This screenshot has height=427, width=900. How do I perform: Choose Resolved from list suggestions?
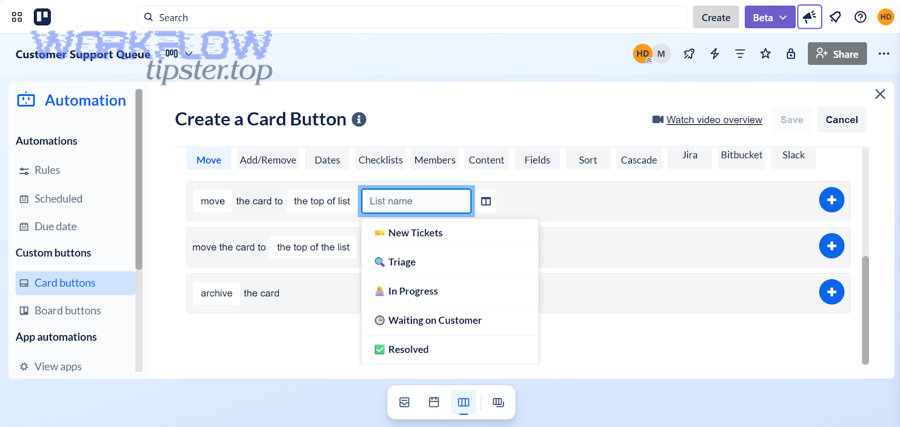coord(450,350)
